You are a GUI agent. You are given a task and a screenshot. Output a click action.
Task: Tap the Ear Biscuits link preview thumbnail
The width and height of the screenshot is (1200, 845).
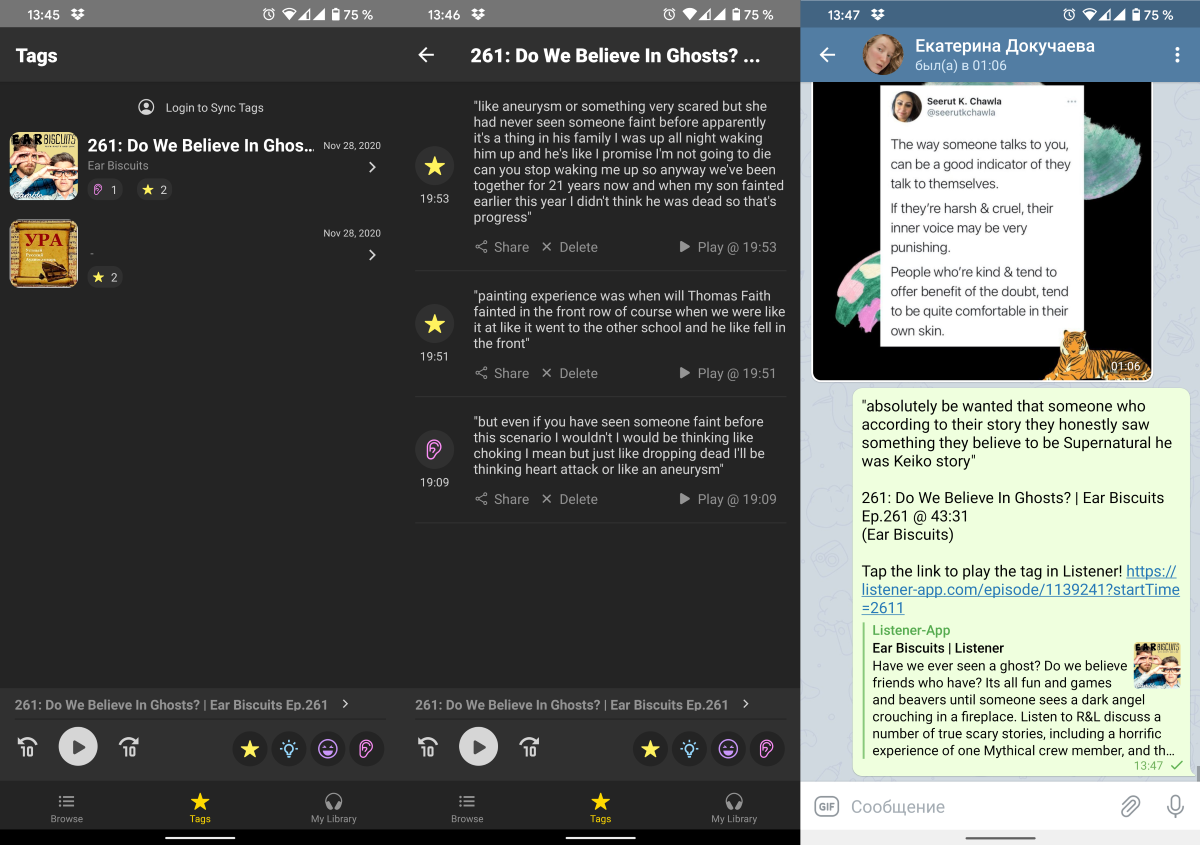(1157, 665)
